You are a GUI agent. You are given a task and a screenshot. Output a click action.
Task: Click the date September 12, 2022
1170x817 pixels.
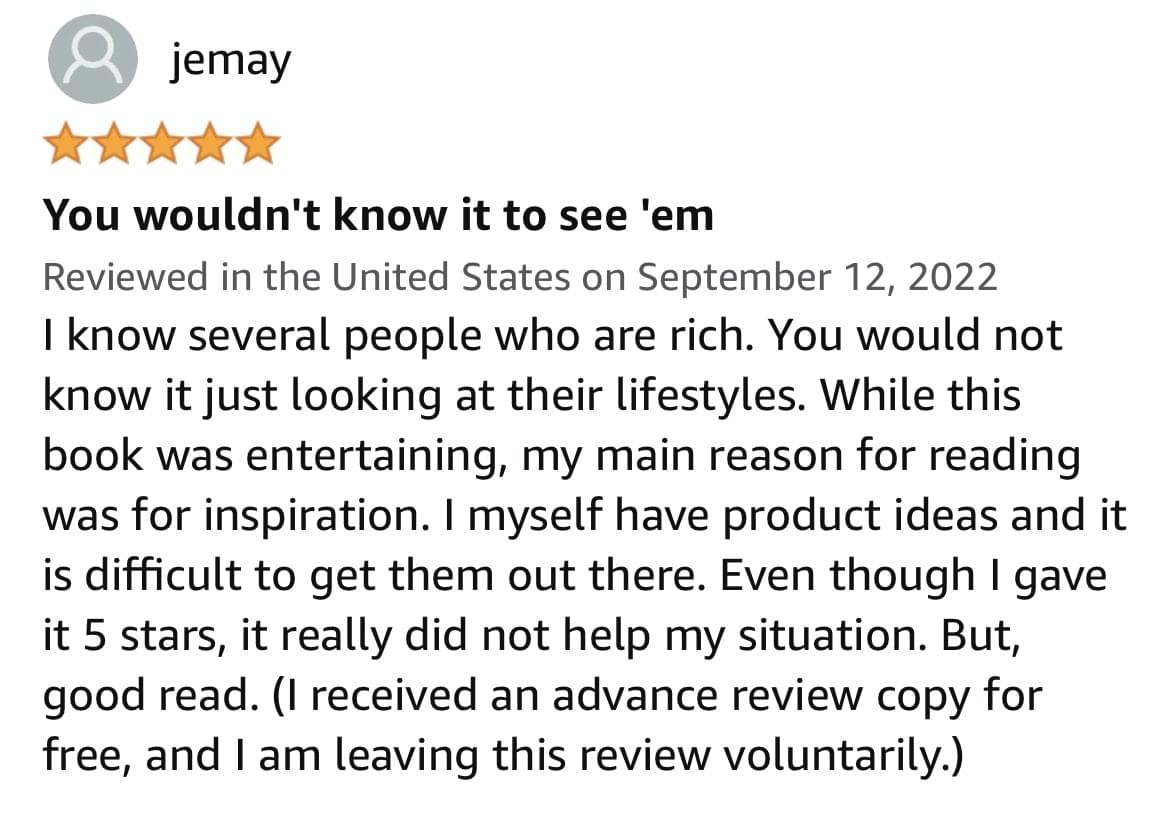[817, 276]
